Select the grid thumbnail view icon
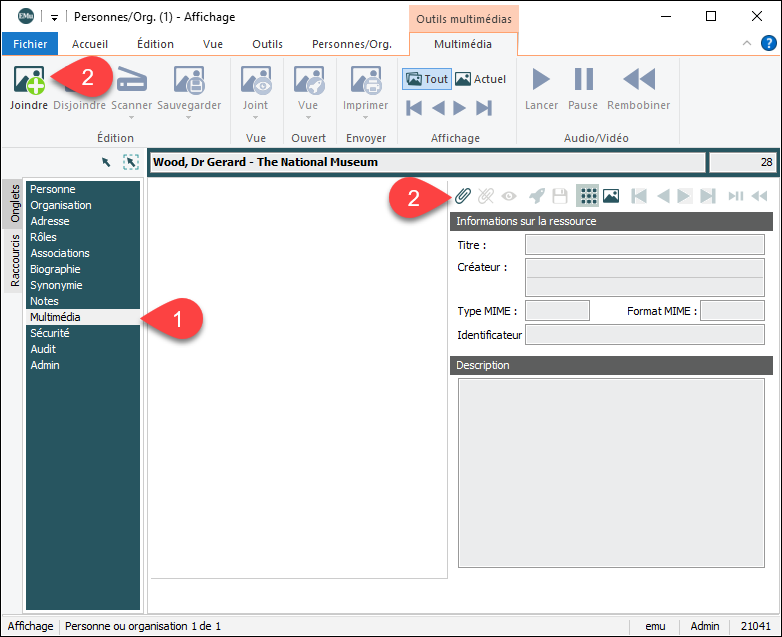This screenshot has width=782, height=637. (x=587, y=196)
